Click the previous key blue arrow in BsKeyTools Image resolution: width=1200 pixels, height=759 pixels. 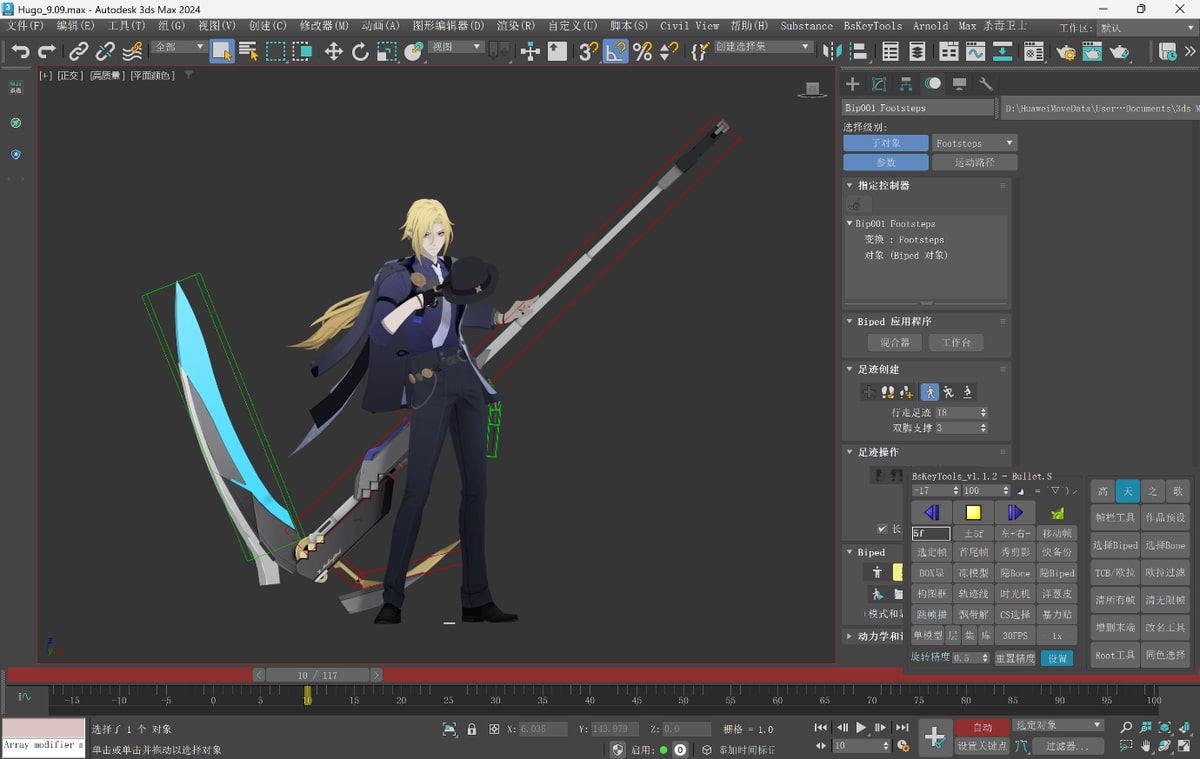click(x=931, y=513)
